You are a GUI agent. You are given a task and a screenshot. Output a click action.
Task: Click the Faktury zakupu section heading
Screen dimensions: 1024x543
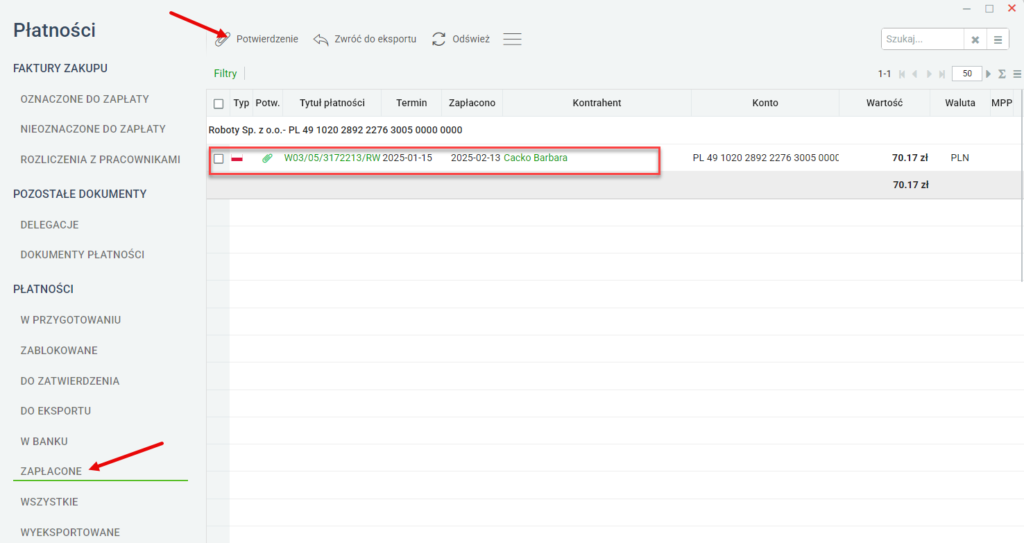pos(60,68)
